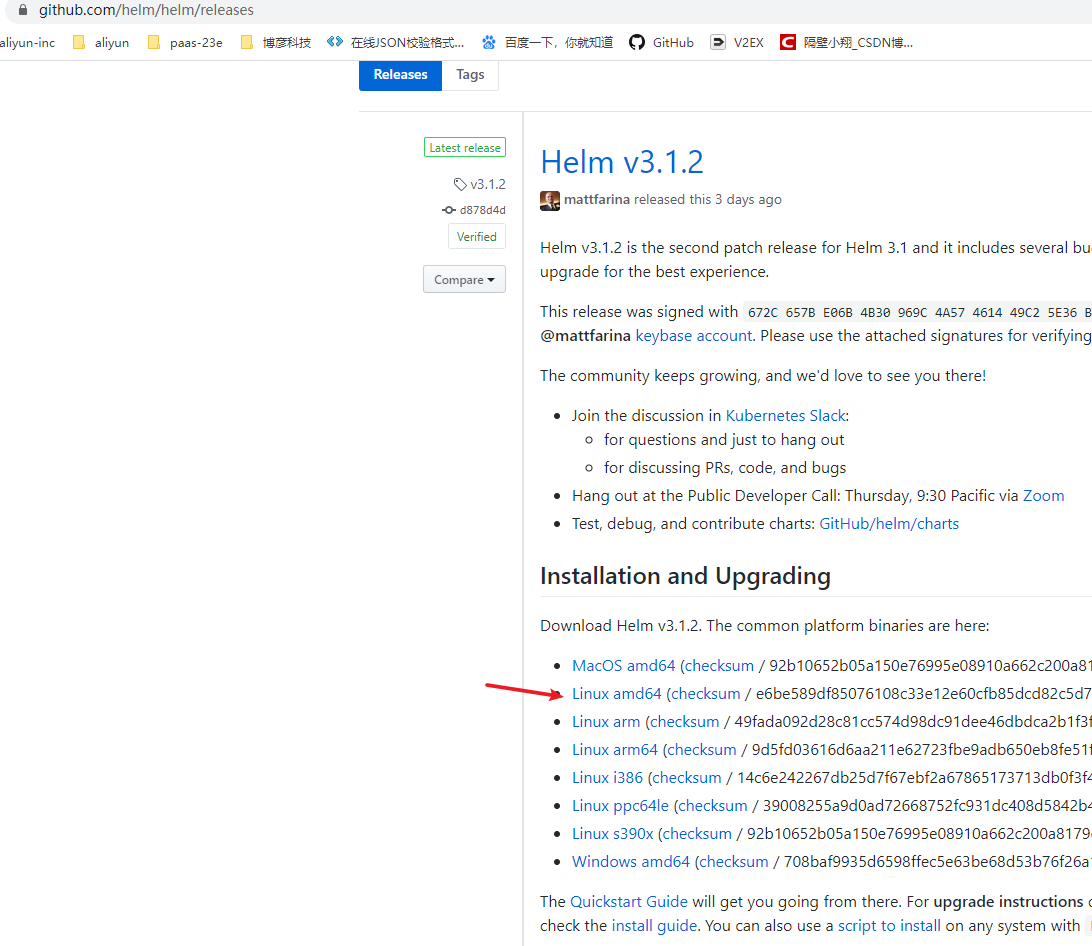This screenshot has height=946, width=1092.
Task: Open the Helm v3.1.2 release title
Action: (622, 162)
